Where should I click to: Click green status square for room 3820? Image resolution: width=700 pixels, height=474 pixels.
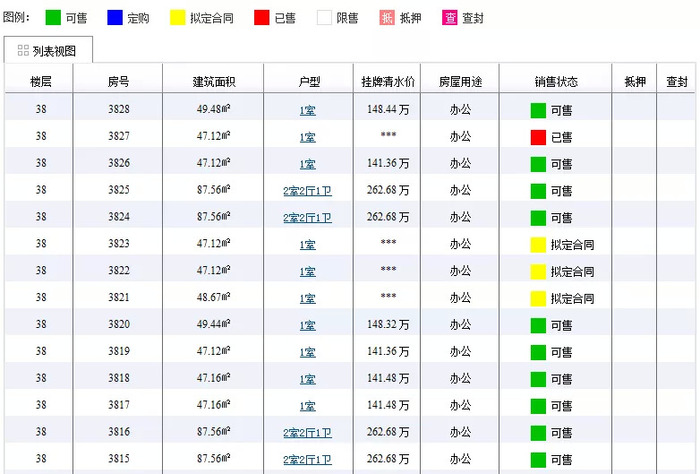538,325
